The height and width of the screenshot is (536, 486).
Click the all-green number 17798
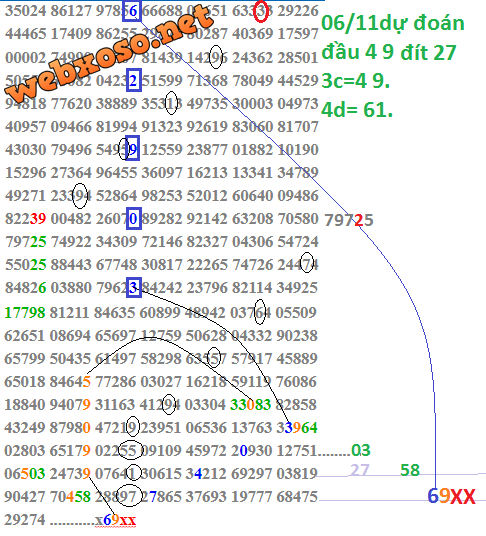(25, 313)
